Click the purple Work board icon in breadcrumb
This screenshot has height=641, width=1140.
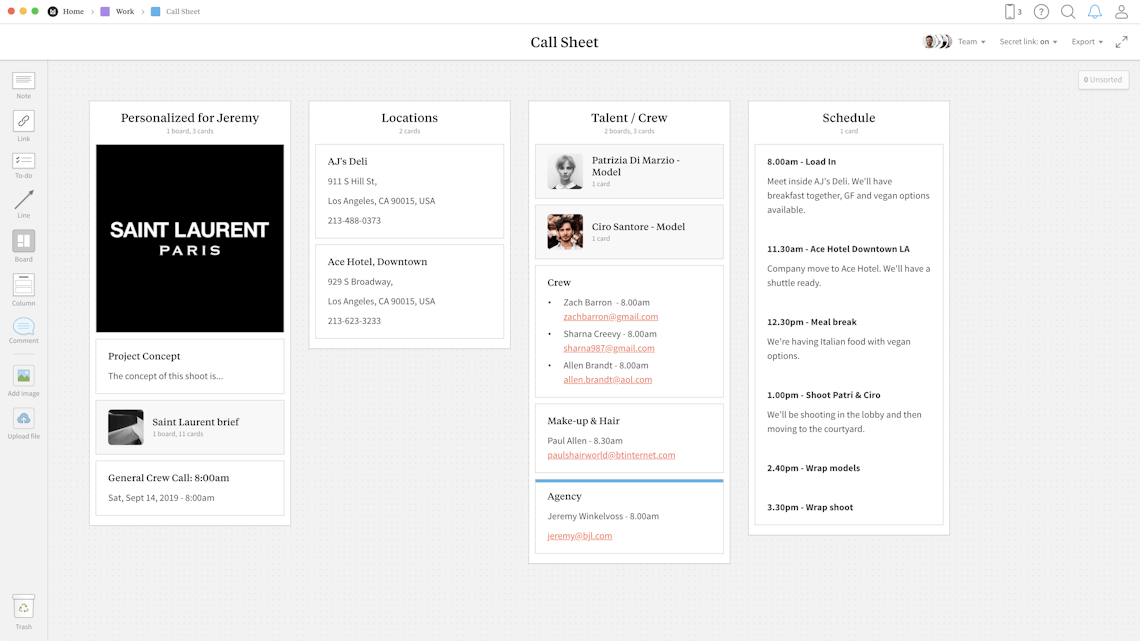coord(105,12)
